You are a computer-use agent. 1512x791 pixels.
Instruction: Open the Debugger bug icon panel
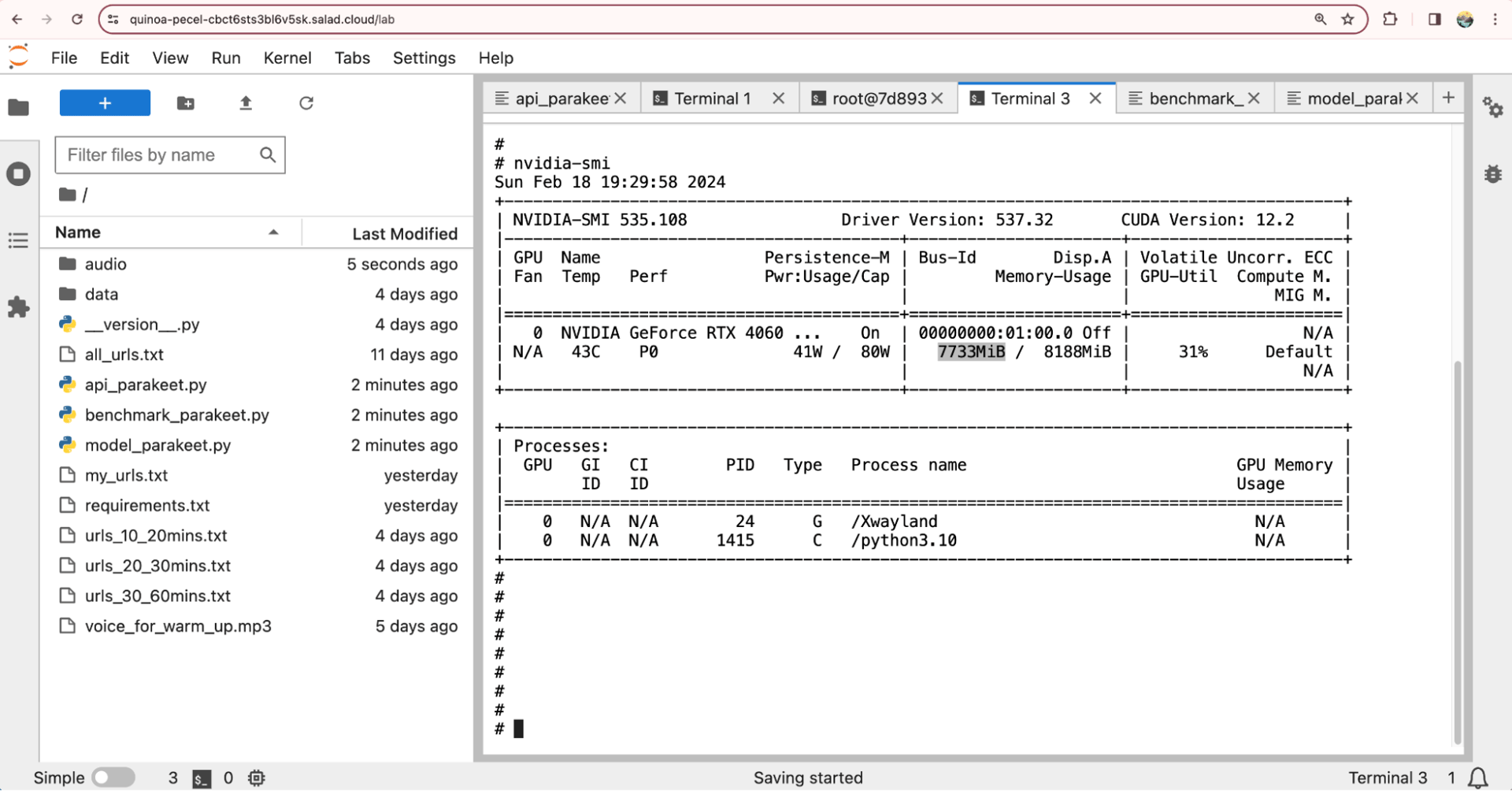tap(1492, 174)
